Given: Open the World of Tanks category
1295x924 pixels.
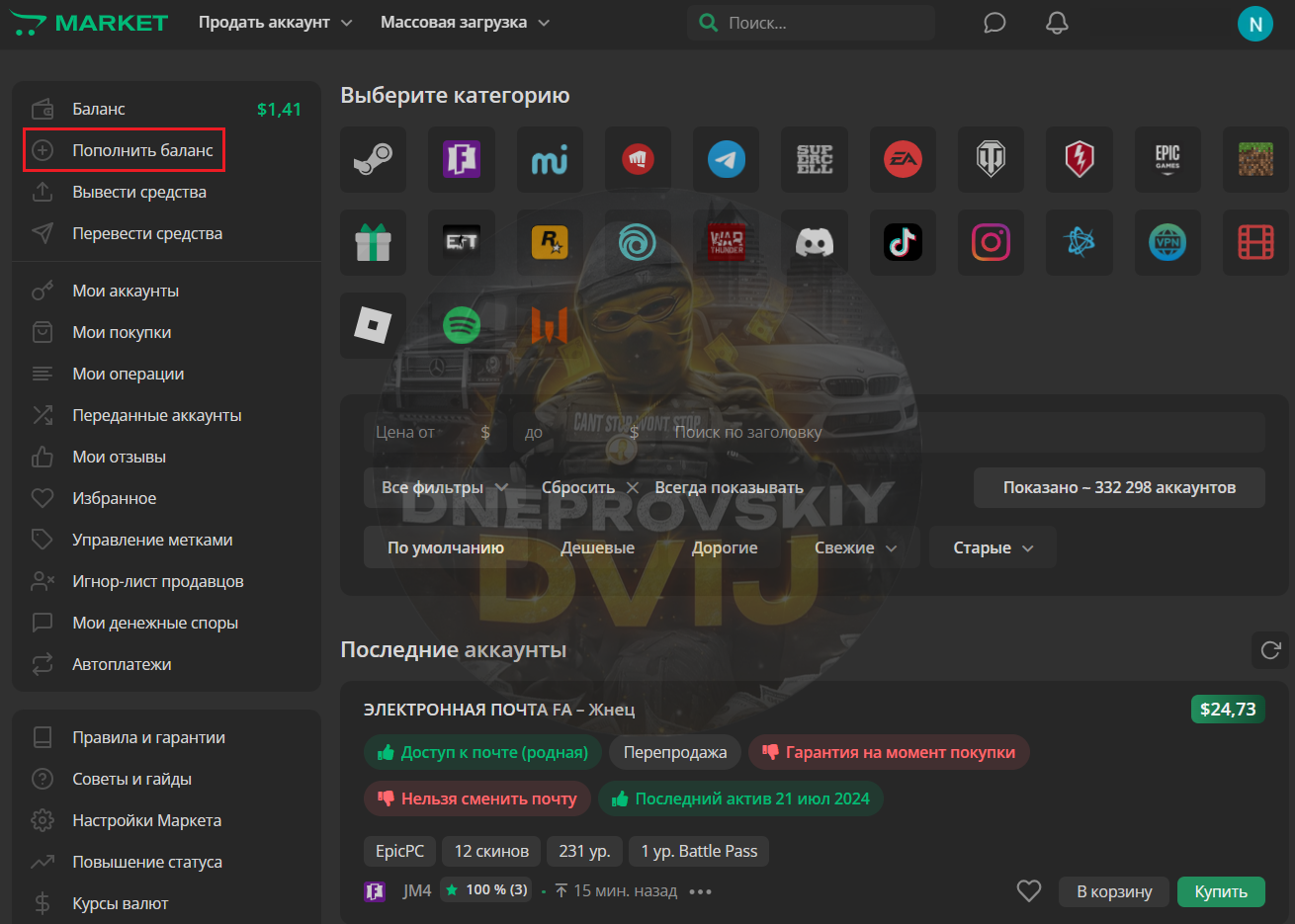Looking at the screenshot, I should (x=991, y=159).
